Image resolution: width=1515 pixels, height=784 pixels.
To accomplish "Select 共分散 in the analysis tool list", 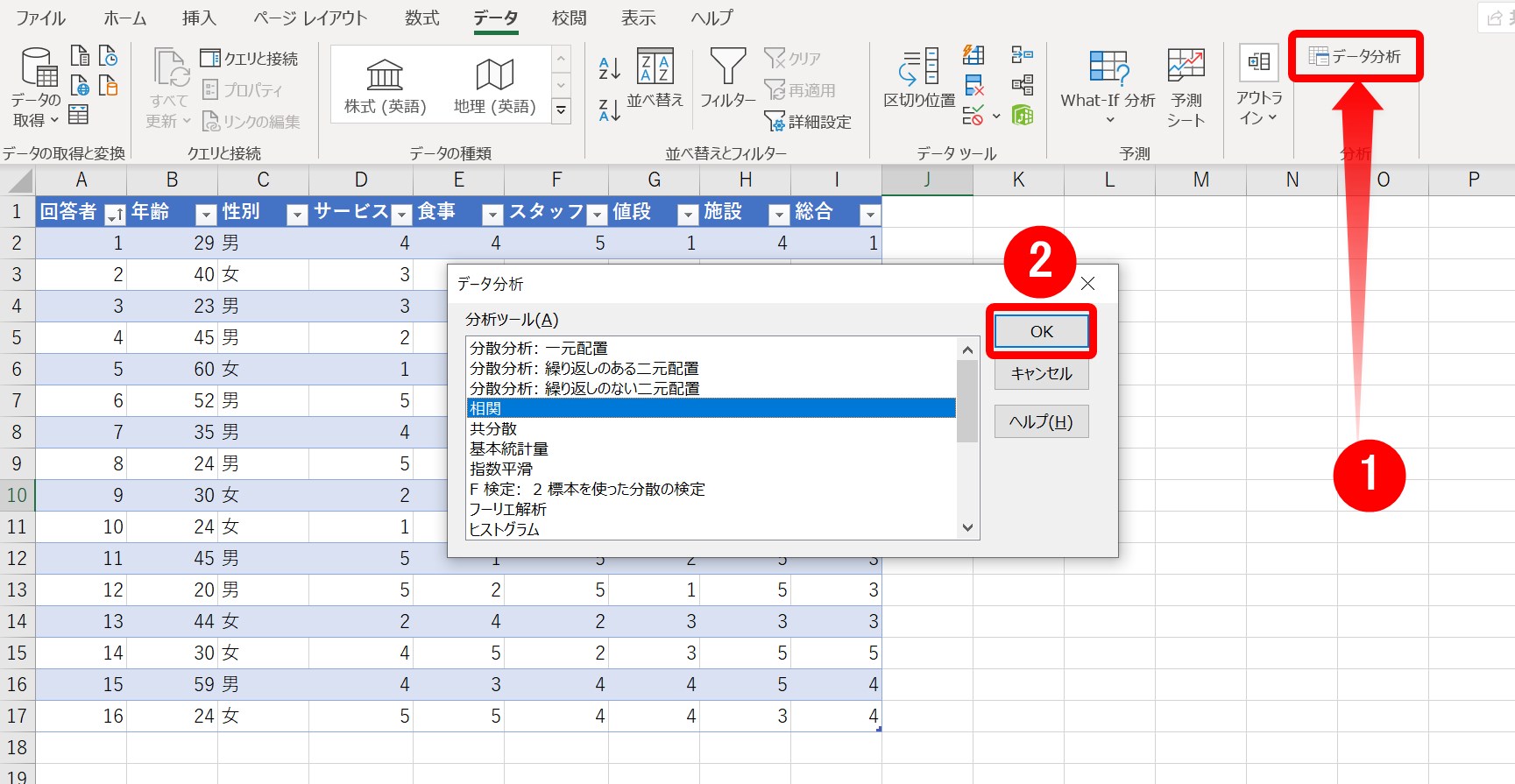I will click(711, 429).
